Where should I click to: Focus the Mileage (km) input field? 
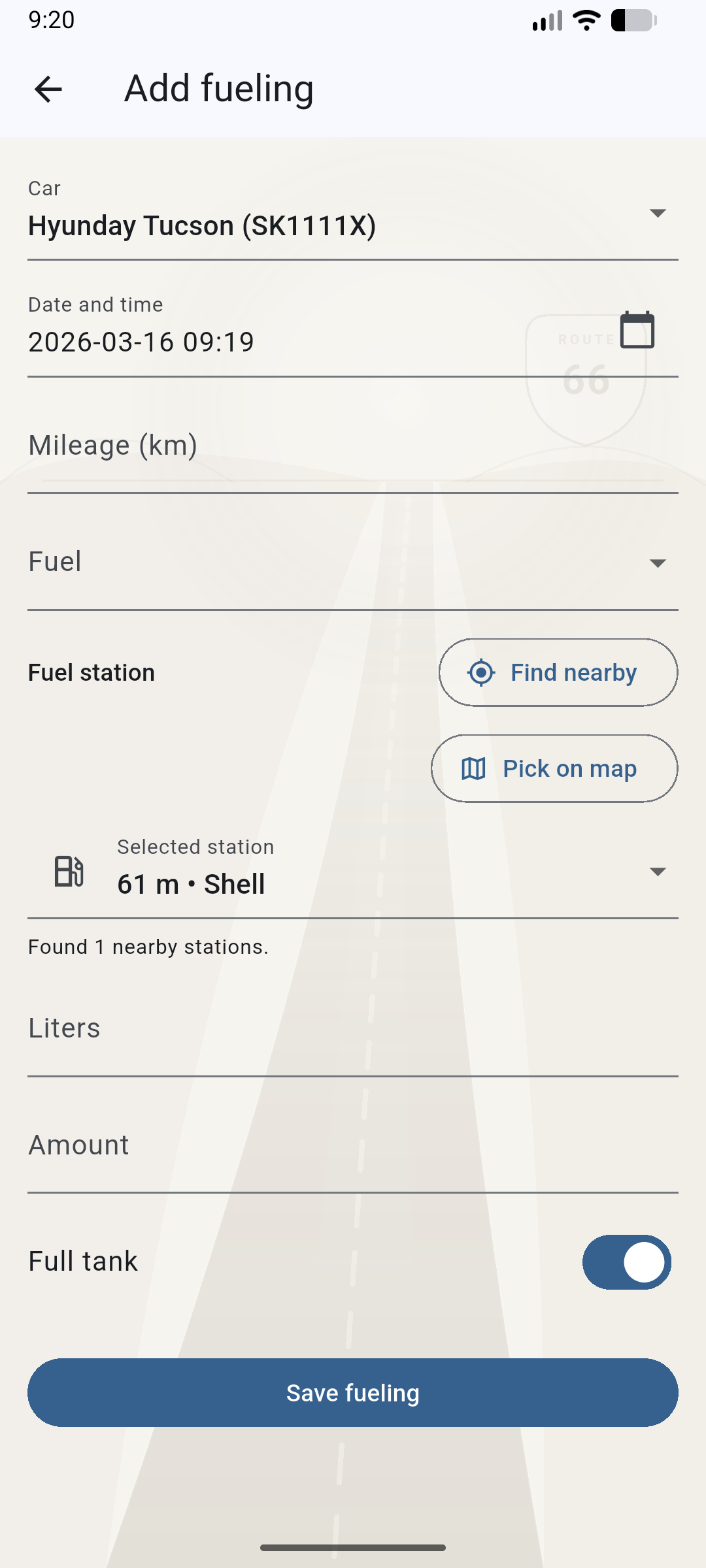[353, 446]
